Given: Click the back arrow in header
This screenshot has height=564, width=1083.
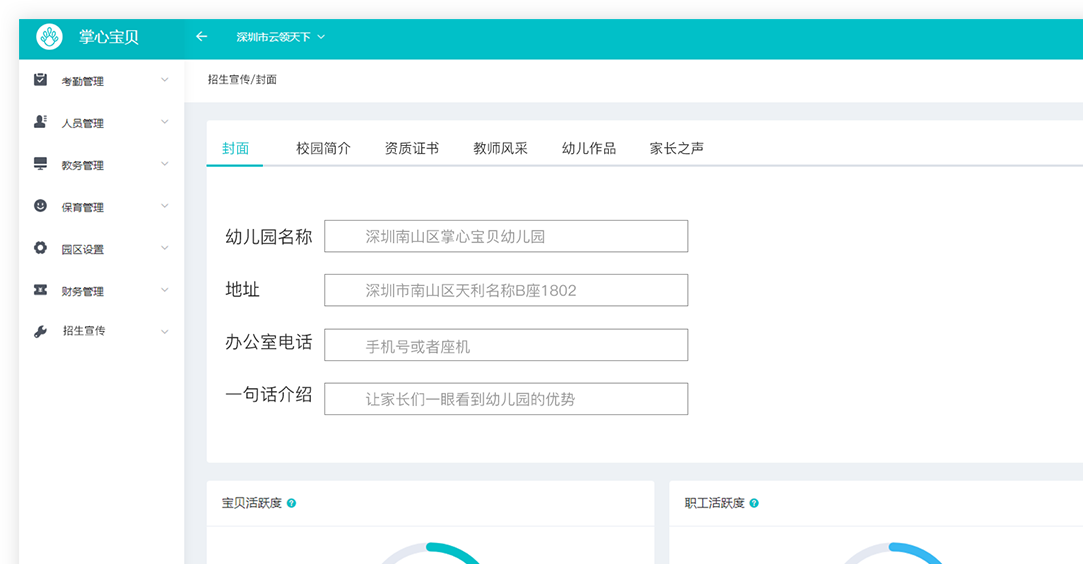Looking at the screenshot, I should [x=201, y=37].
